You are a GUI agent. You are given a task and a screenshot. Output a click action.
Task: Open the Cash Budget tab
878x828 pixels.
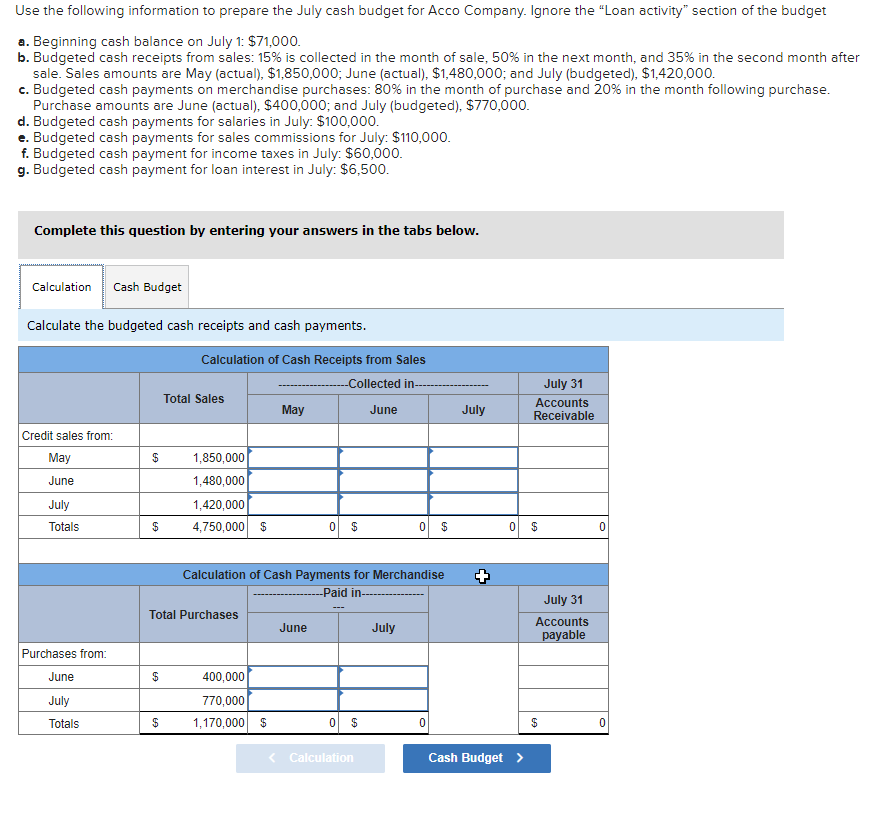pos(147,287)
